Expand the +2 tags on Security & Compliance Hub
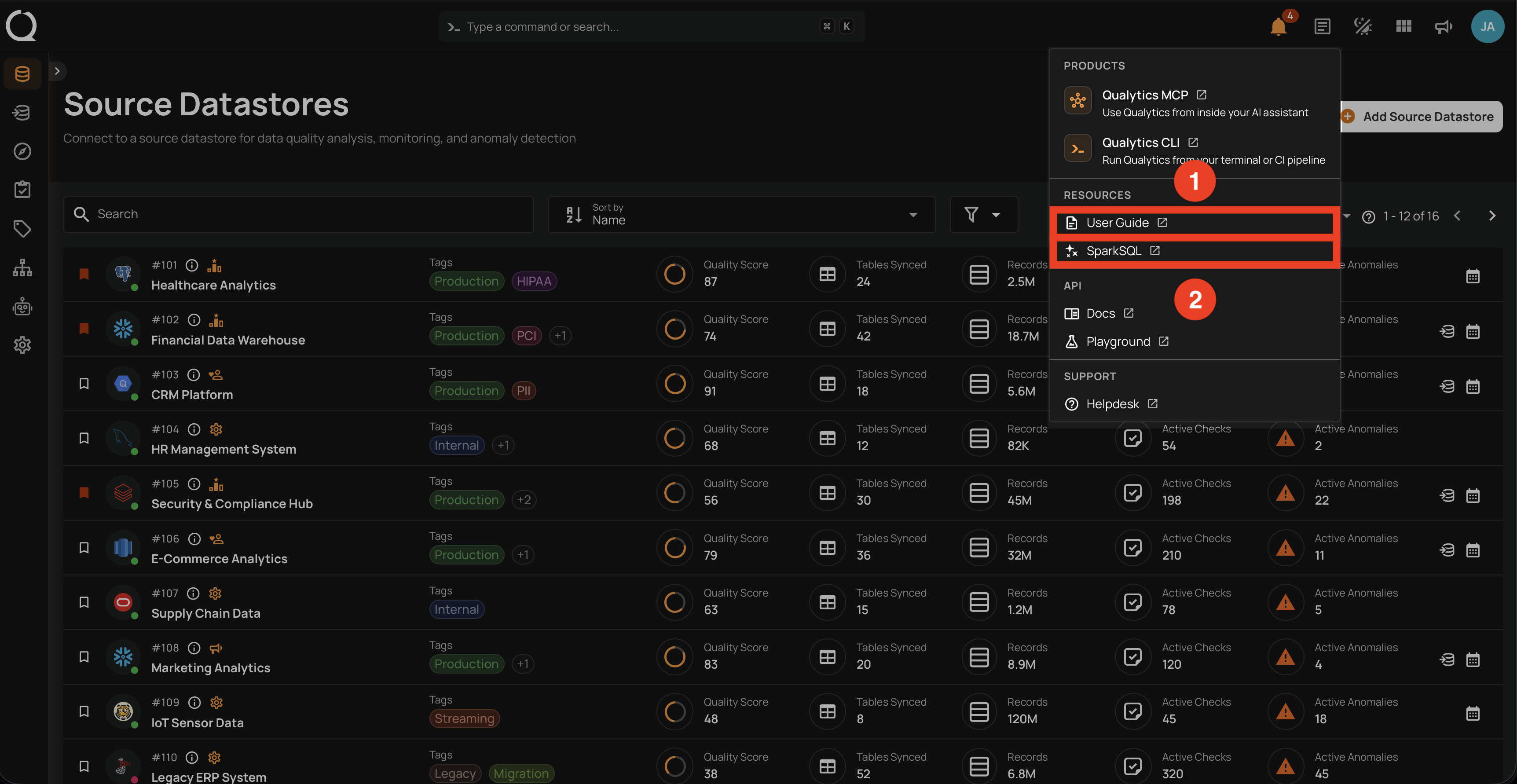Screen dimensions: 1517x784 524,500
